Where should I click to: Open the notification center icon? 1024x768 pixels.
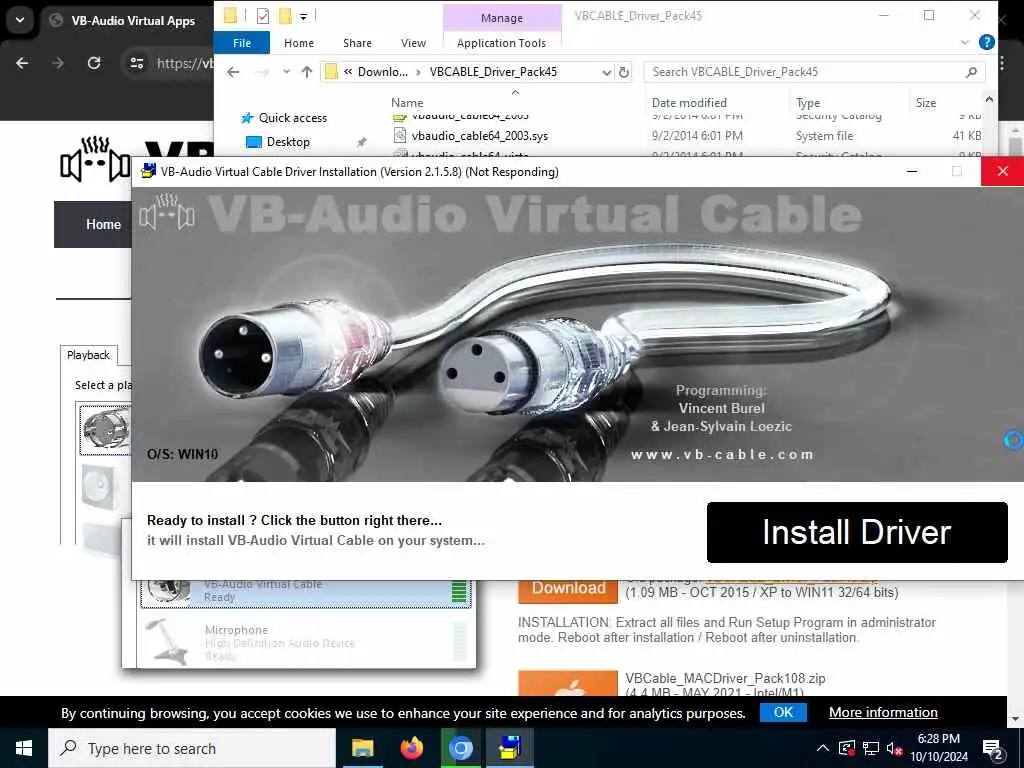(993, 749)
